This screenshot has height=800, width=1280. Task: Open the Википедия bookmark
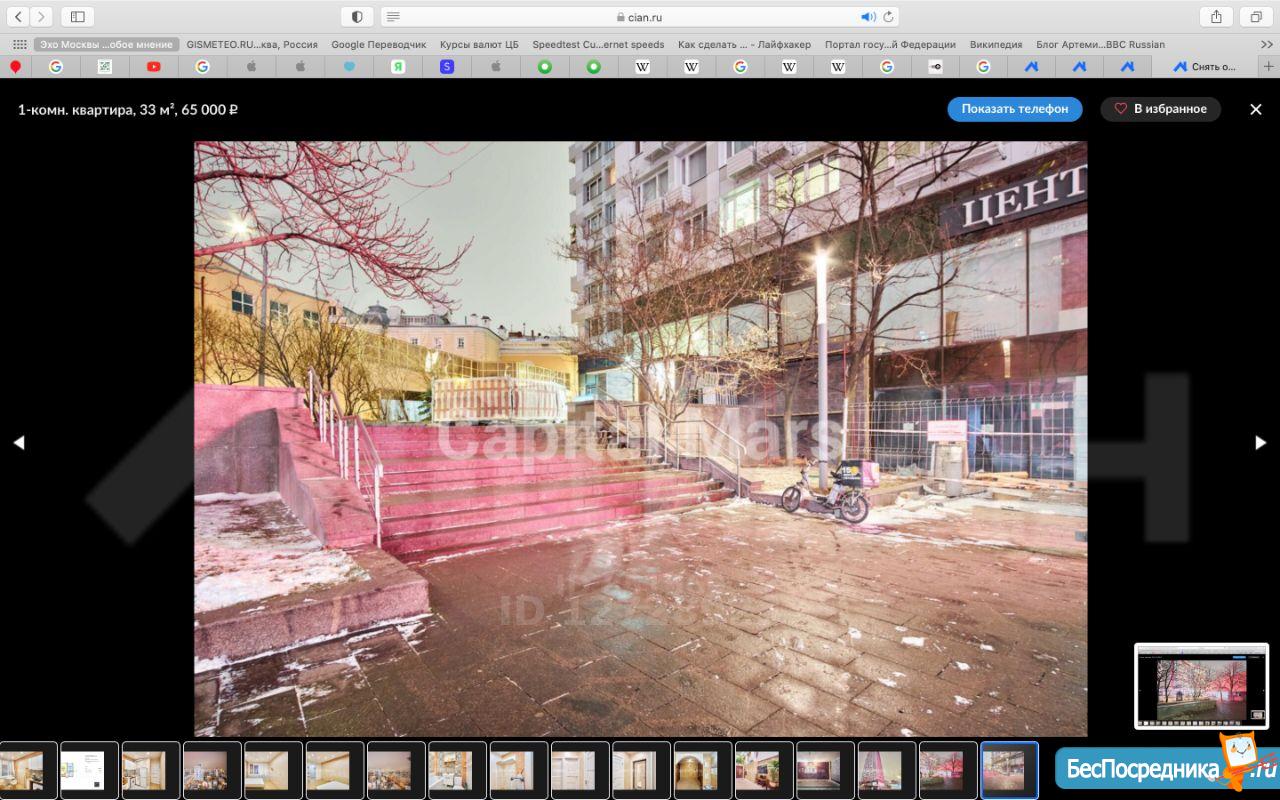[x=995, y=44]
